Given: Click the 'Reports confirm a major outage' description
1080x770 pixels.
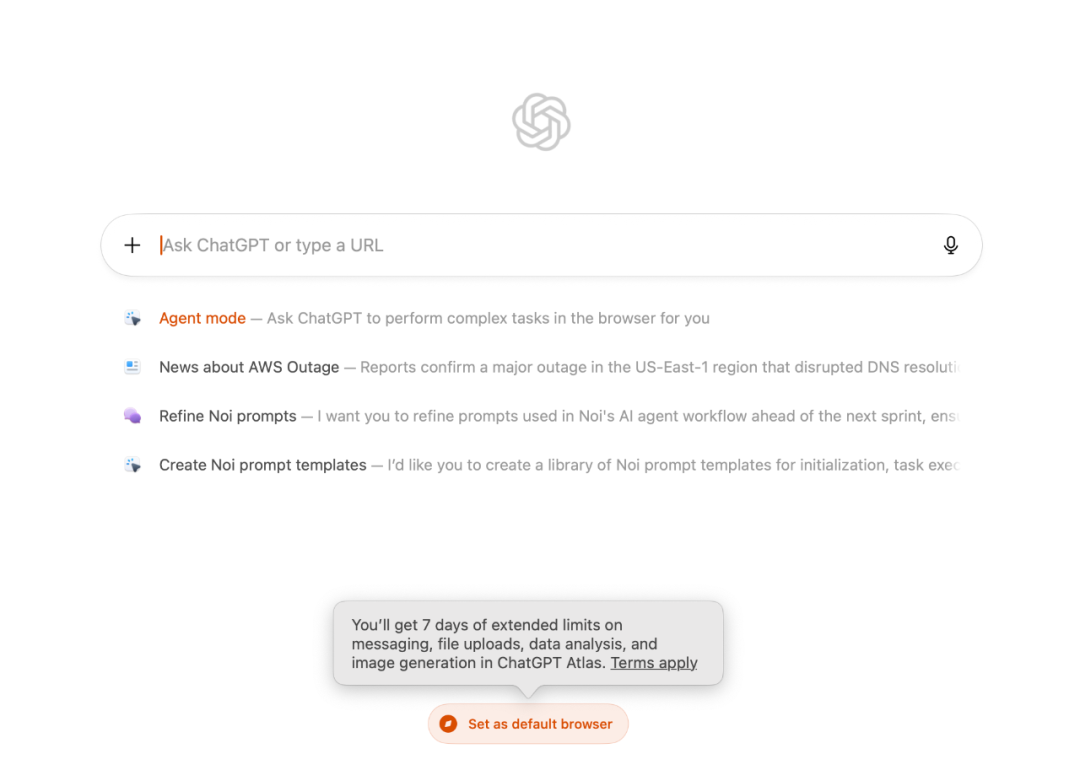Looking at the screenshot, I should point(658,367).
